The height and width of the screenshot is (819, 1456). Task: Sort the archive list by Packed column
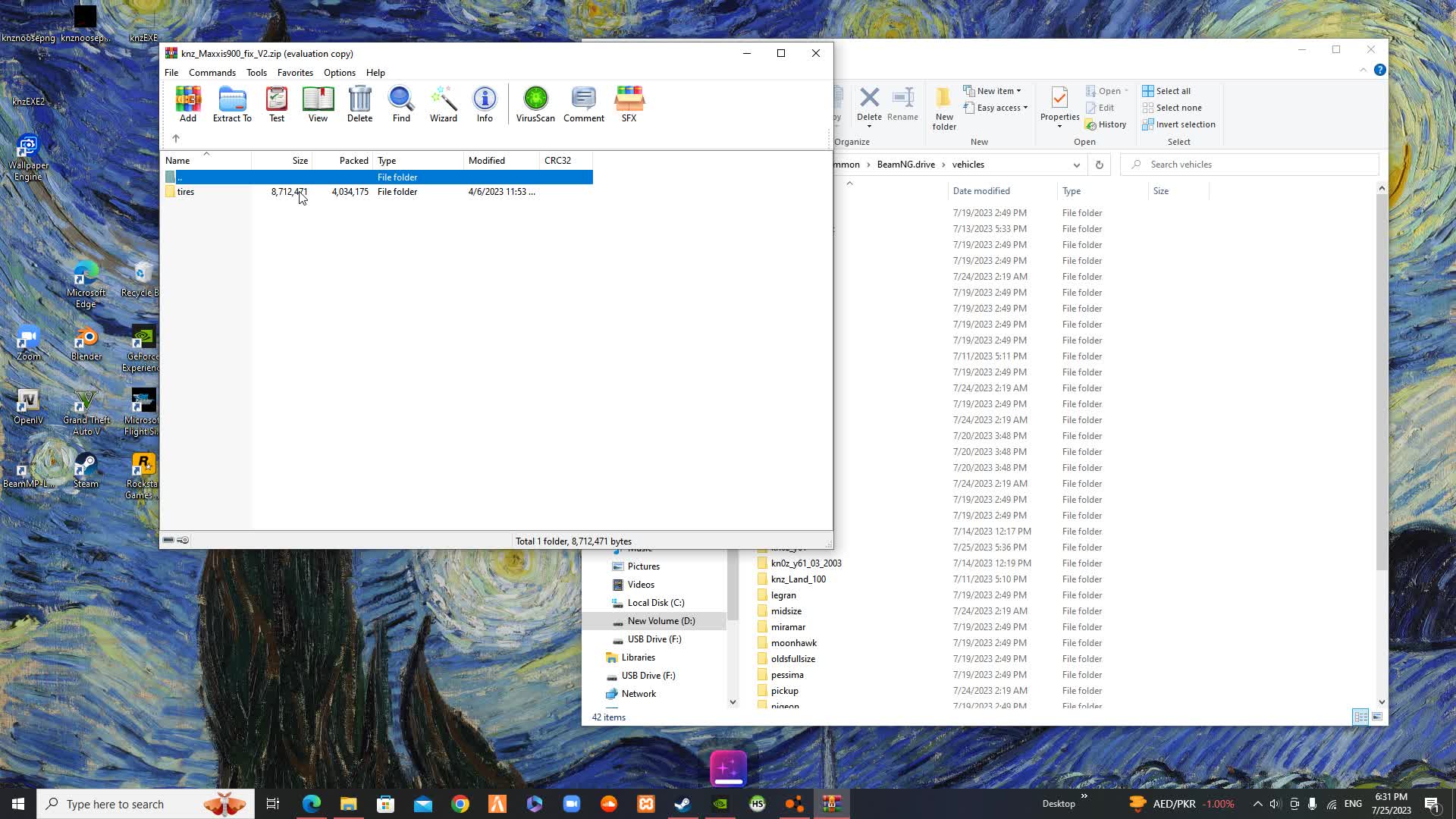[353, 161]
